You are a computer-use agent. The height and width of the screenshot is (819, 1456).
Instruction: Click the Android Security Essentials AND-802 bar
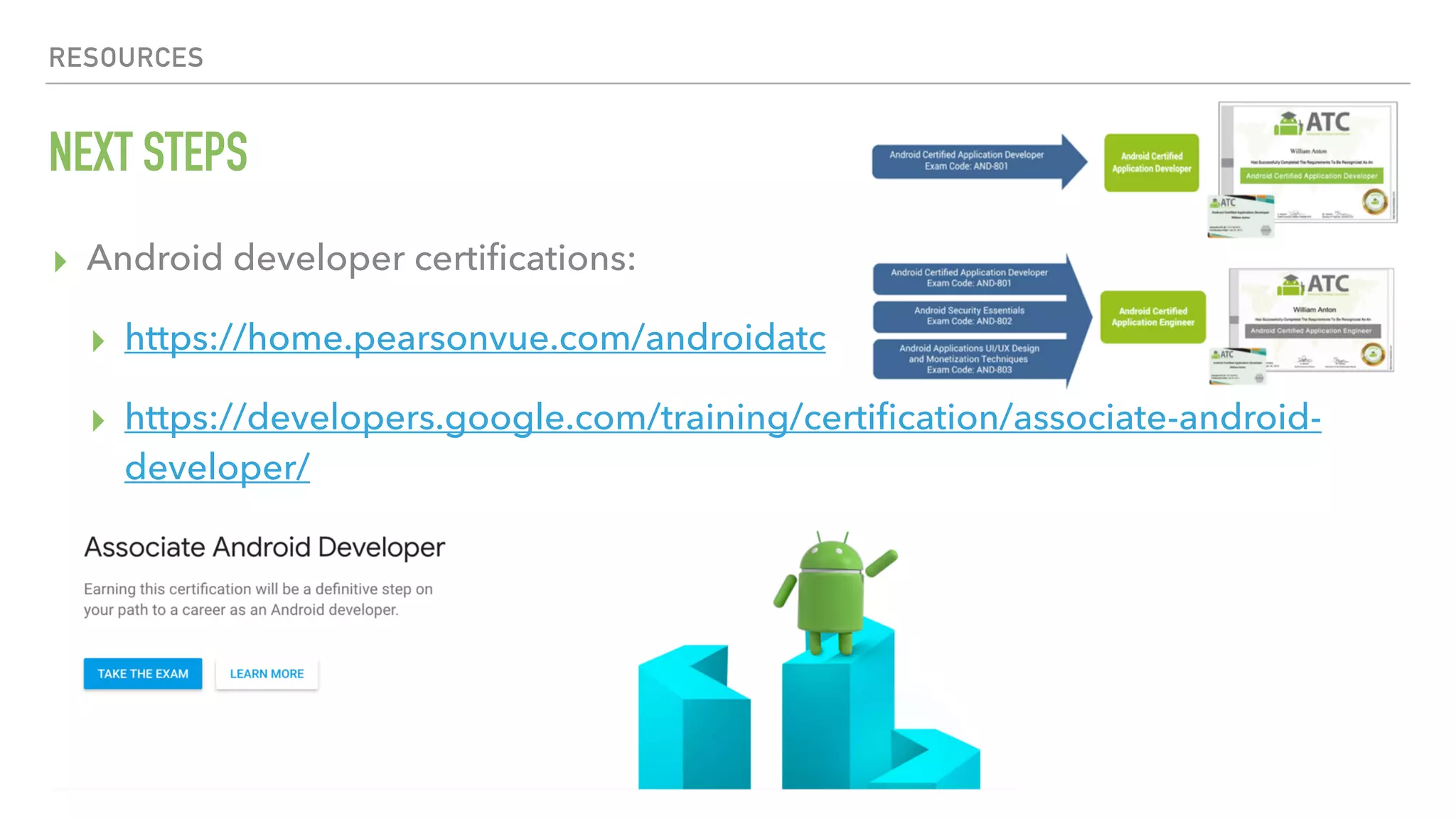[x=970, y=316]
